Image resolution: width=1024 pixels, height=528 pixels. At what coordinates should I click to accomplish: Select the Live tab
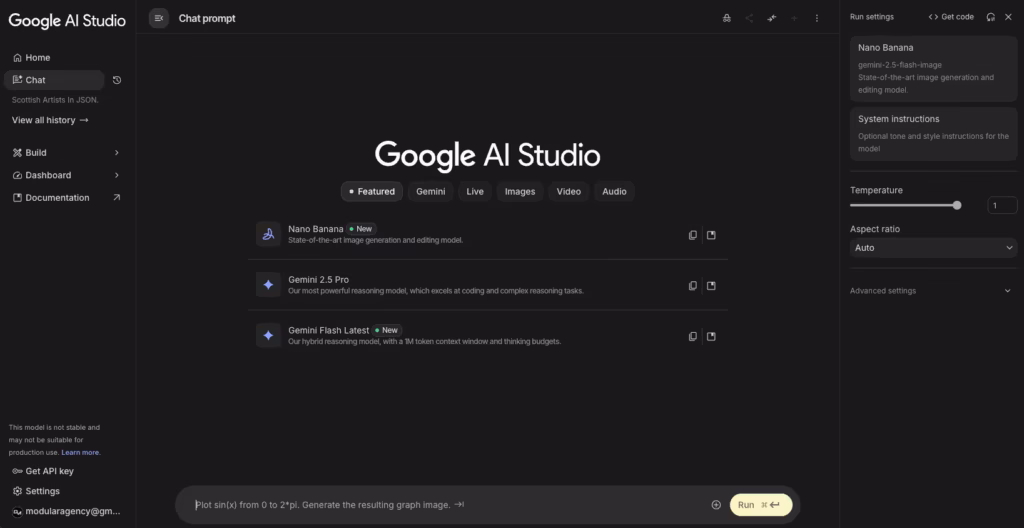[x=475, y=191]
